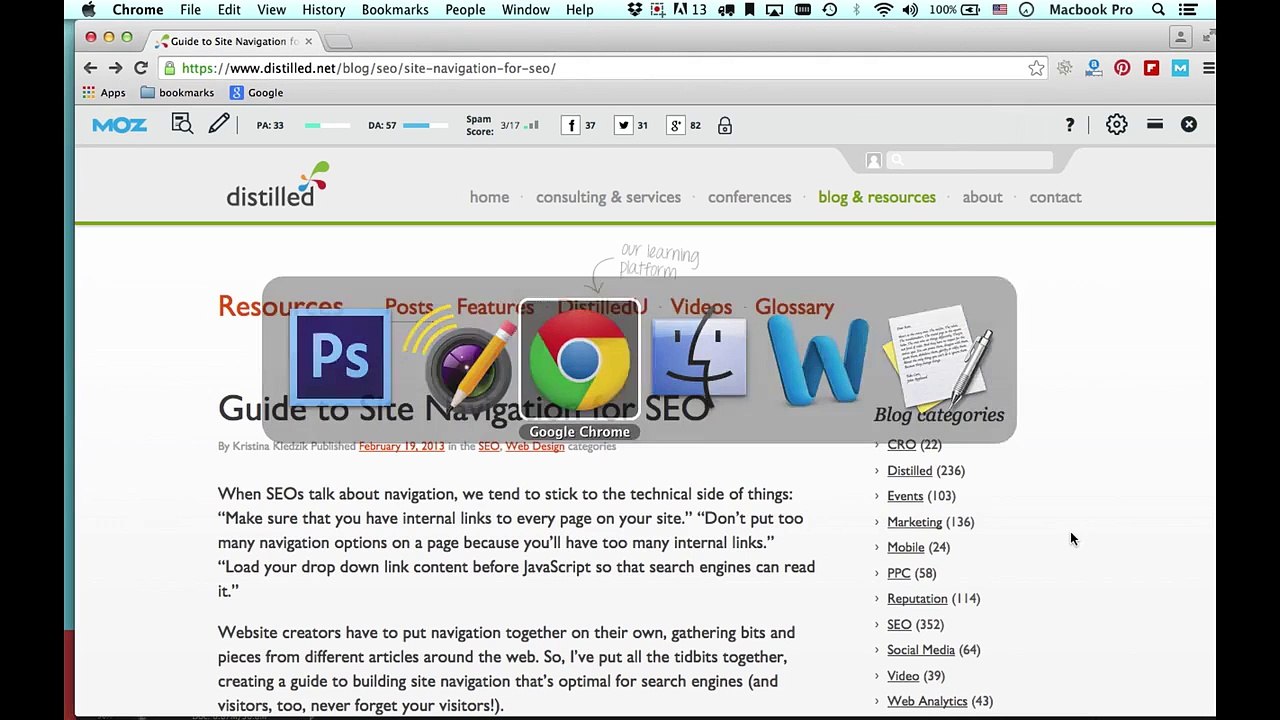Click Twitter share count icon in MozBar

(623, 125)
